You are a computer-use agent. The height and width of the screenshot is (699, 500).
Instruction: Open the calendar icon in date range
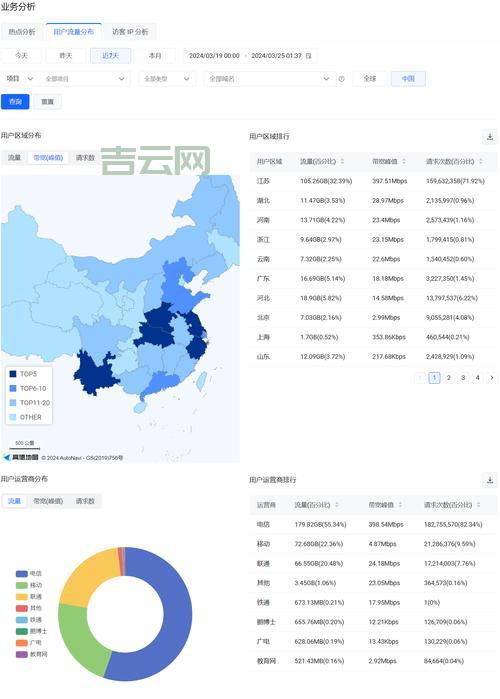(308, 56)
